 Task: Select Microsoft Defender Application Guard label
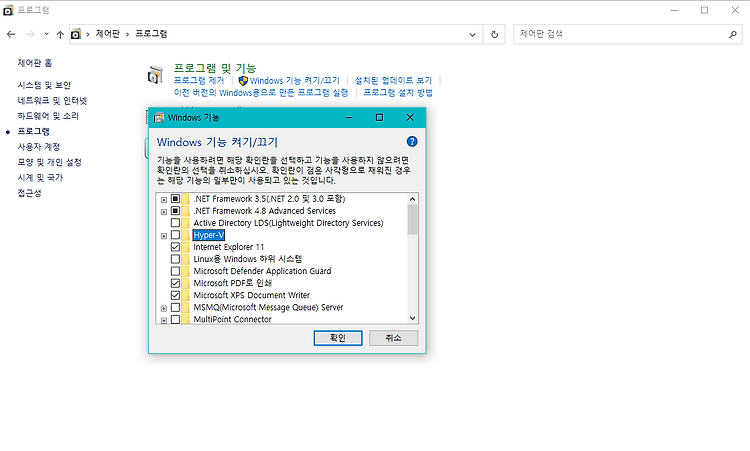click(x=262, y=271)
